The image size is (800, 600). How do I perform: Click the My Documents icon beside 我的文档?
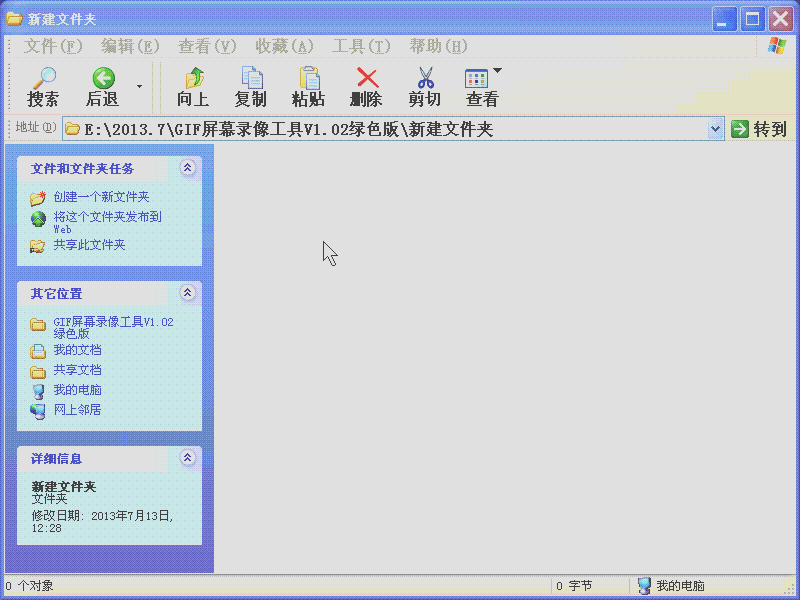(38, 351)
